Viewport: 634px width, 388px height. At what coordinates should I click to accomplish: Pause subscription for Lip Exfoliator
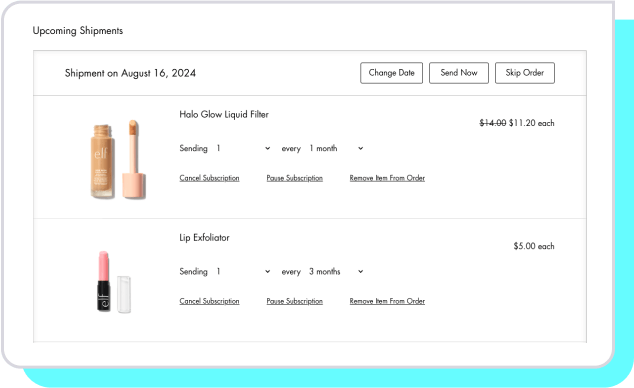294,301
